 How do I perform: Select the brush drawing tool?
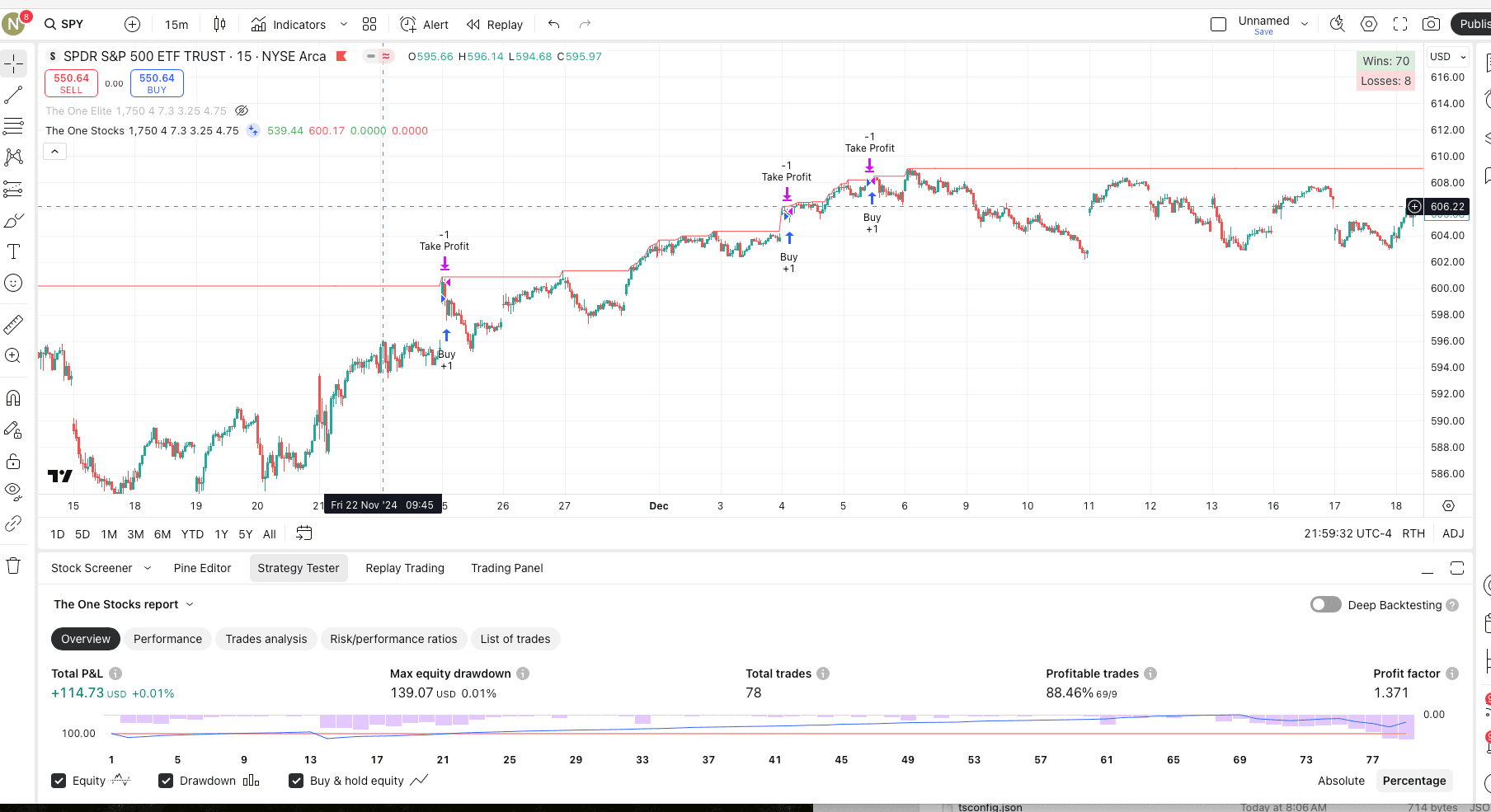(14, 220)
